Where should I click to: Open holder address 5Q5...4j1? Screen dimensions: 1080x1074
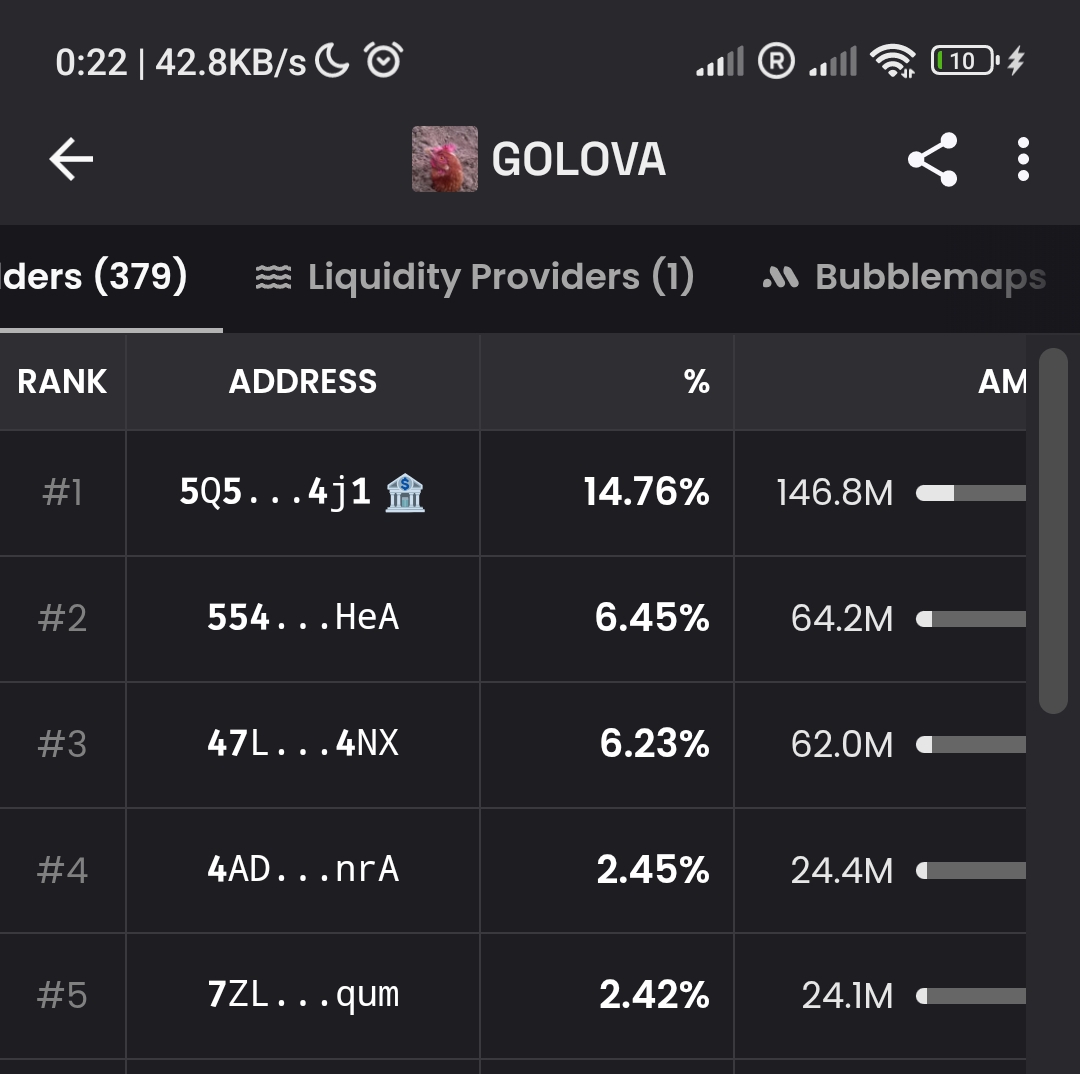(x=275, y=492)
